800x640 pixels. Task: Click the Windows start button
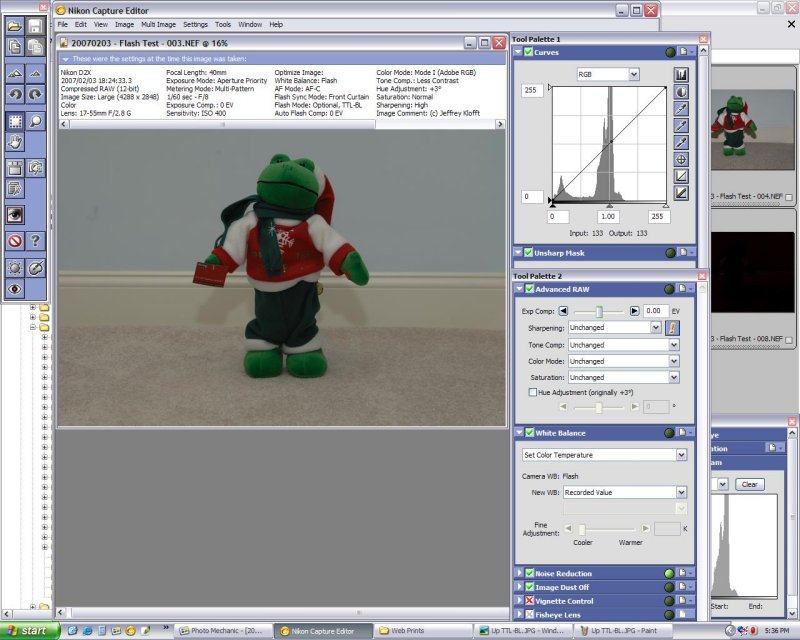[30, 631]
